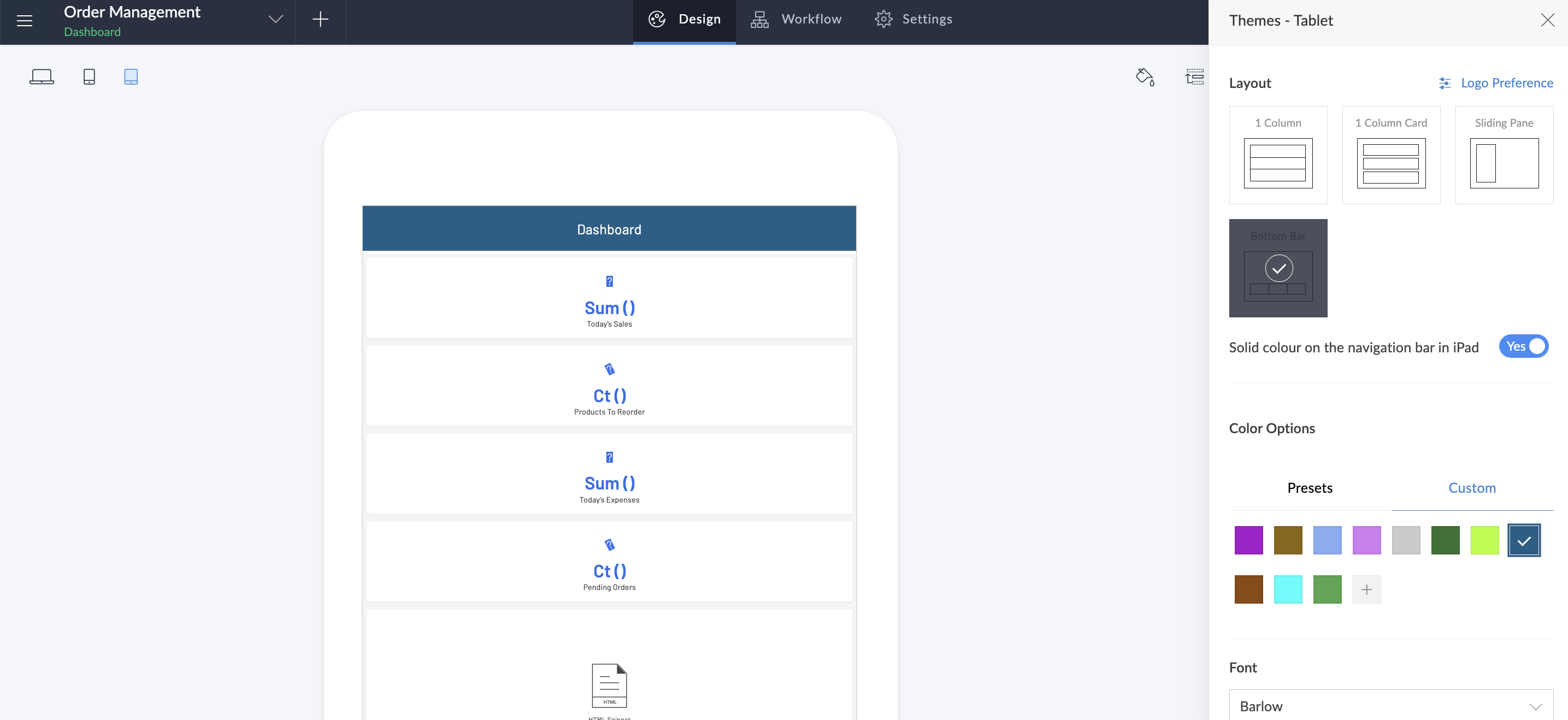Screen dimensions: 1568x720
Task: Select the tablet preview device icon
Action: pyautogui.click(x=131, y=76)
